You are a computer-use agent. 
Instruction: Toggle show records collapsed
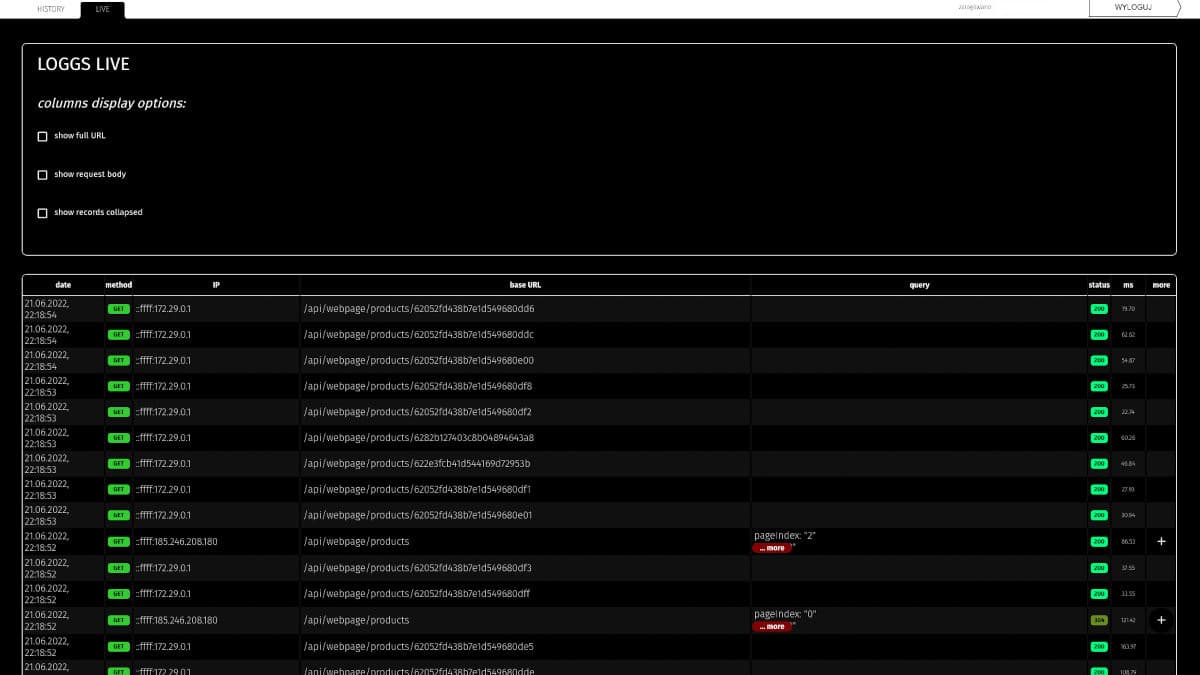pos(42,212)
